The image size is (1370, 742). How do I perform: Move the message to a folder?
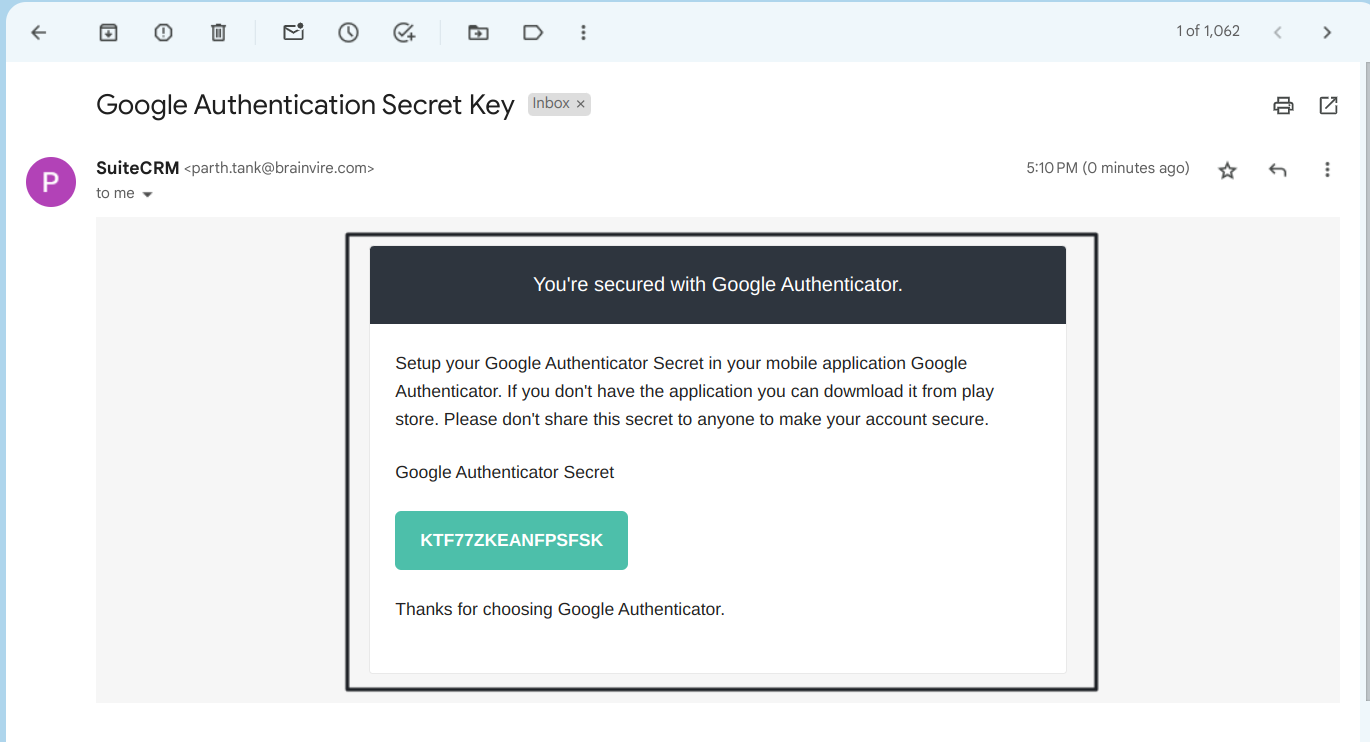point(478,31)
